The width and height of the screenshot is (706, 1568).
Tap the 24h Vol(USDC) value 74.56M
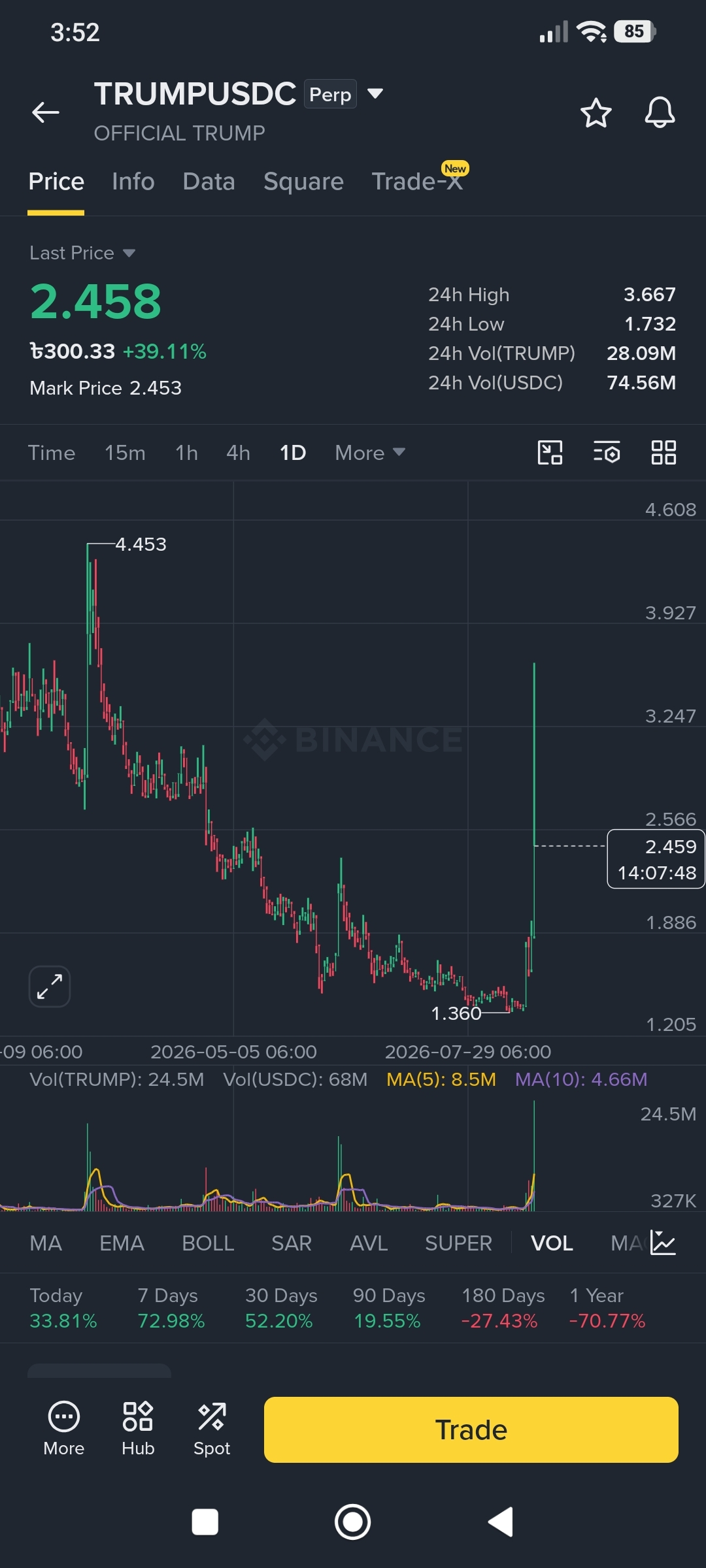click(641, 383)
